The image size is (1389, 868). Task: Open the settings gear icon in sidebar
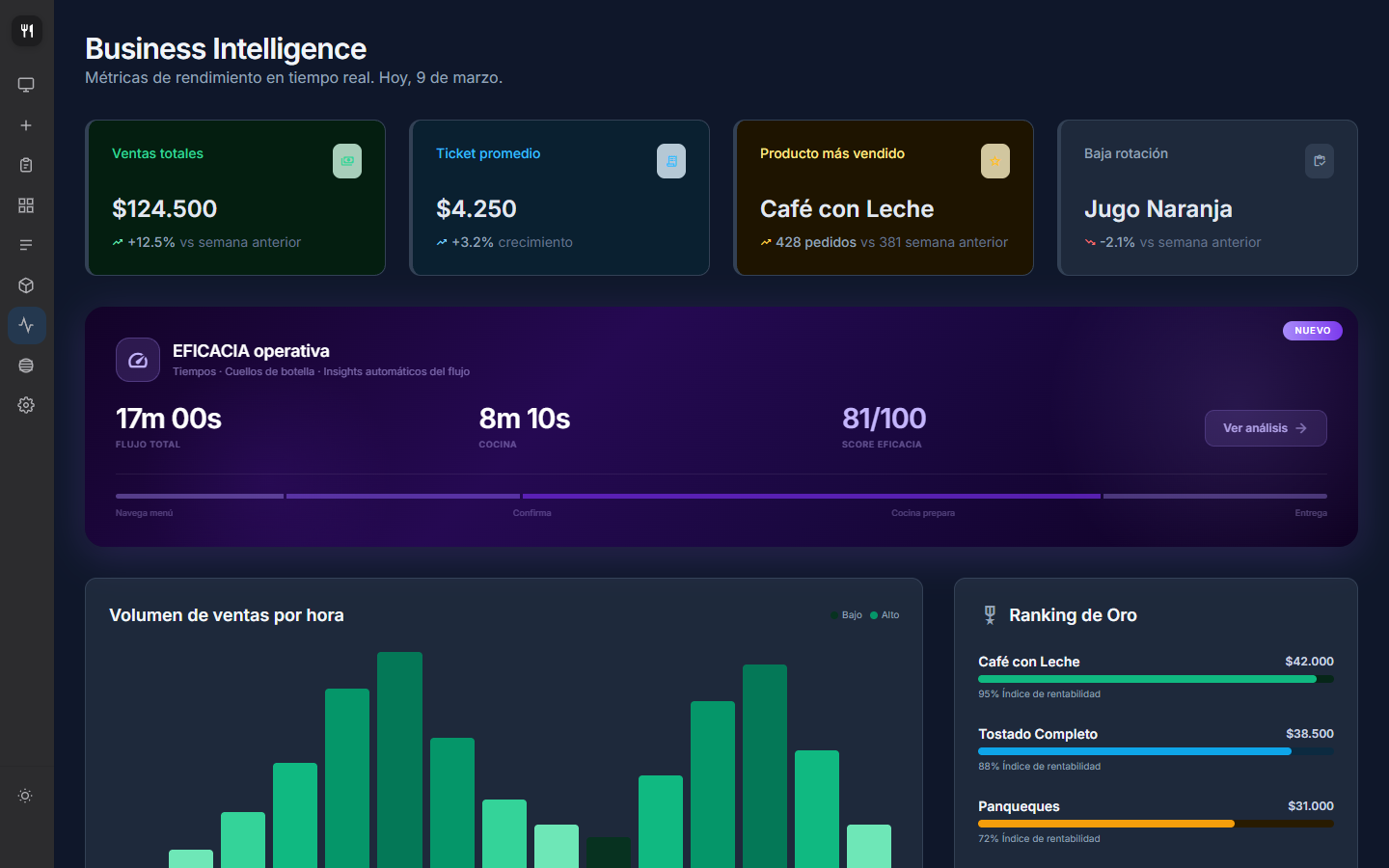(26, 405)
